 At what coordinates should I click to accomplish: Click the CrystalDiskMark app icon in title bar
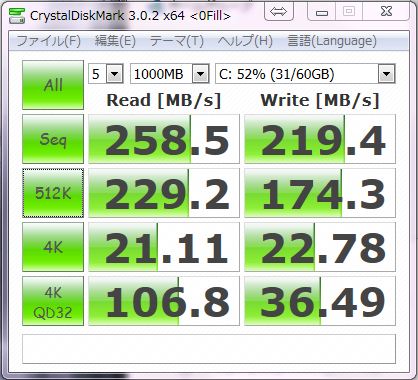[x=17, y=16]
